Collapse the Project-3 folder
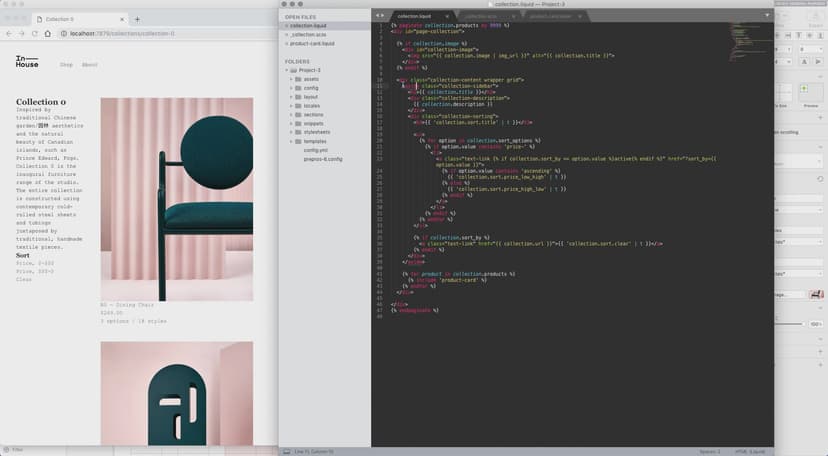The width and height of the screenshot is (828, 456). coord(292,70)
